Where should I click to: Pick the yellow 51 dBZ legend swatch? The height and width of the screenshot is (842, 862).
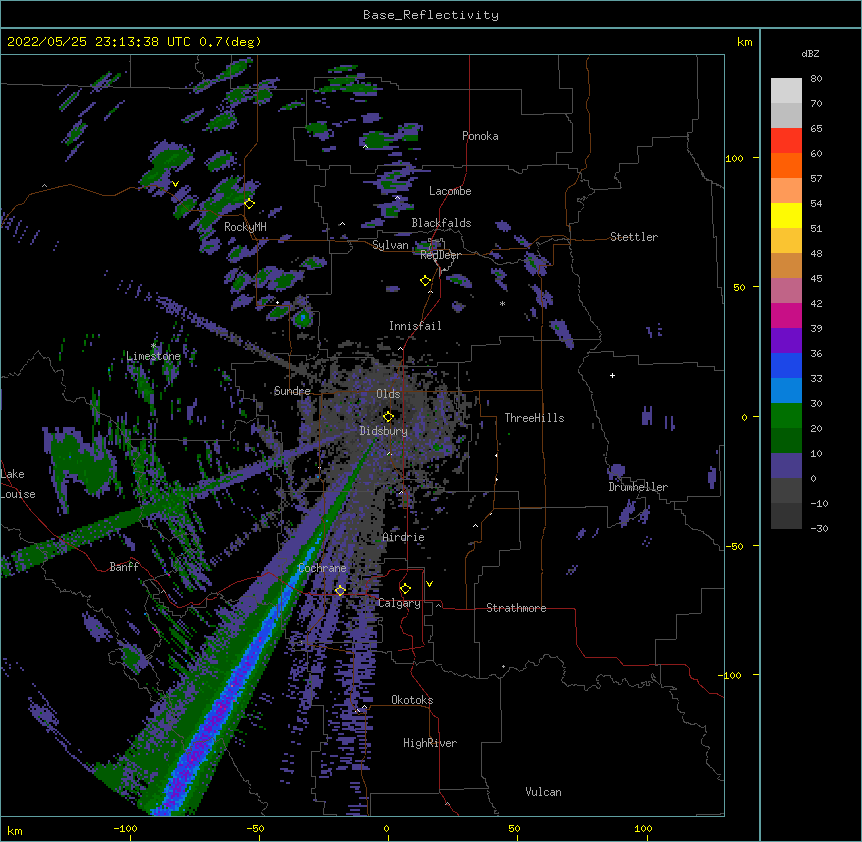tap(786, 215)
